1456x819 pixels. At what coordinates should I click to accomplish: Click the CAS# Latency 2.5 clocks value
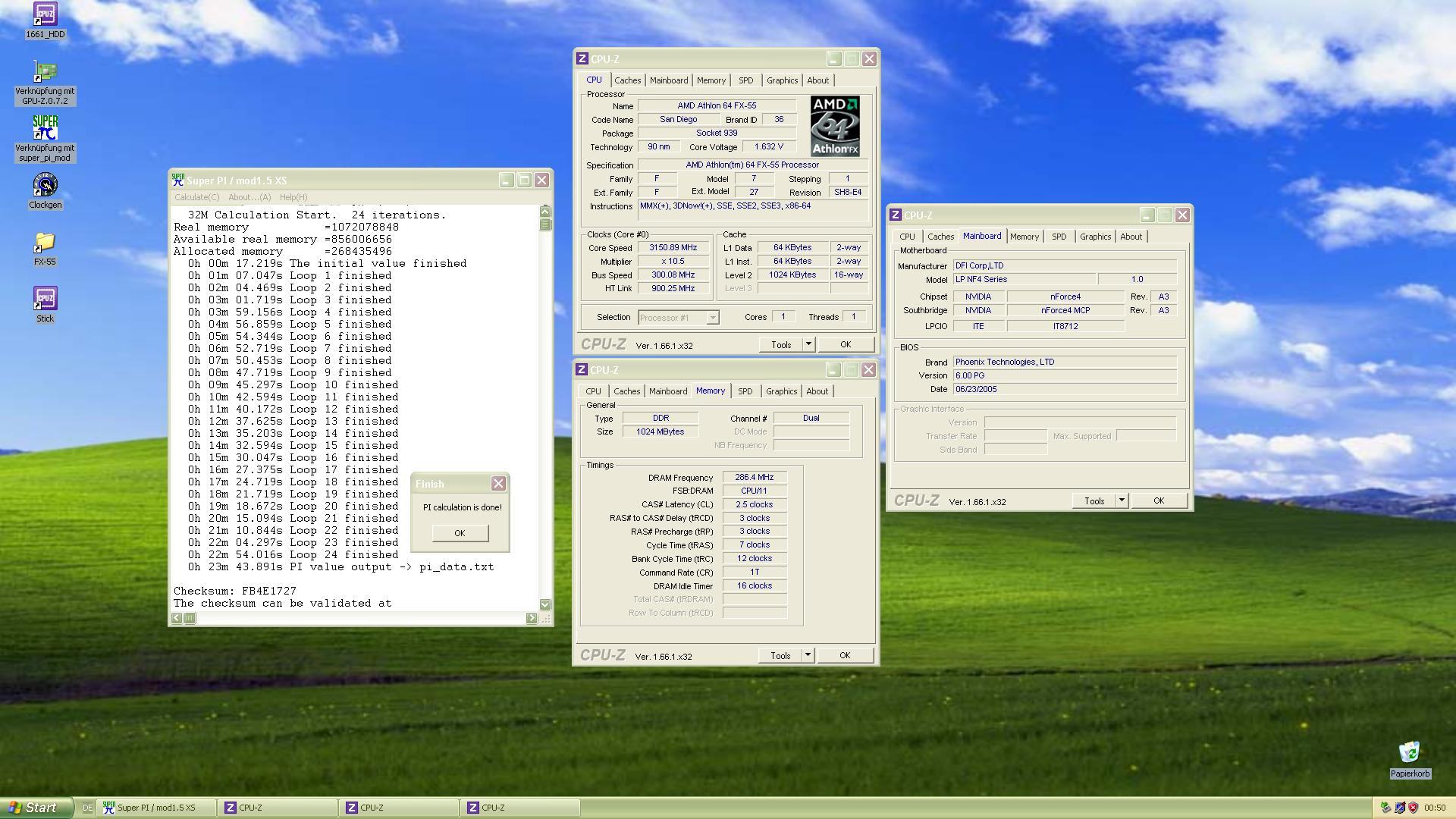(x=755, y=504)
